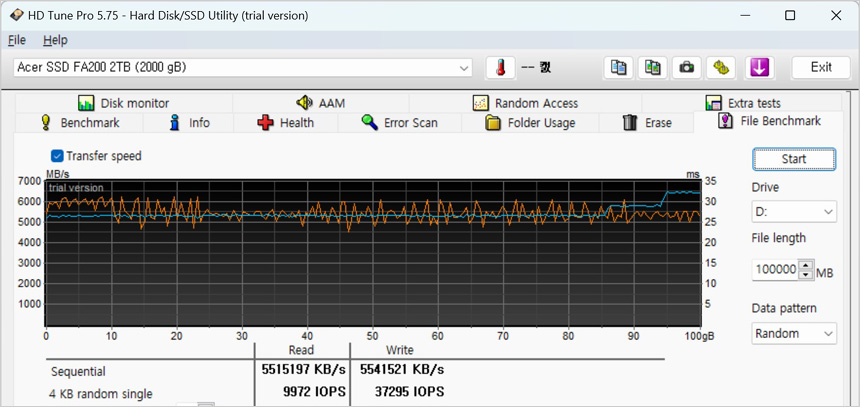Expand the Data pattern dropdown
This screenshot has width=860, height=407.
click(794, 333)
